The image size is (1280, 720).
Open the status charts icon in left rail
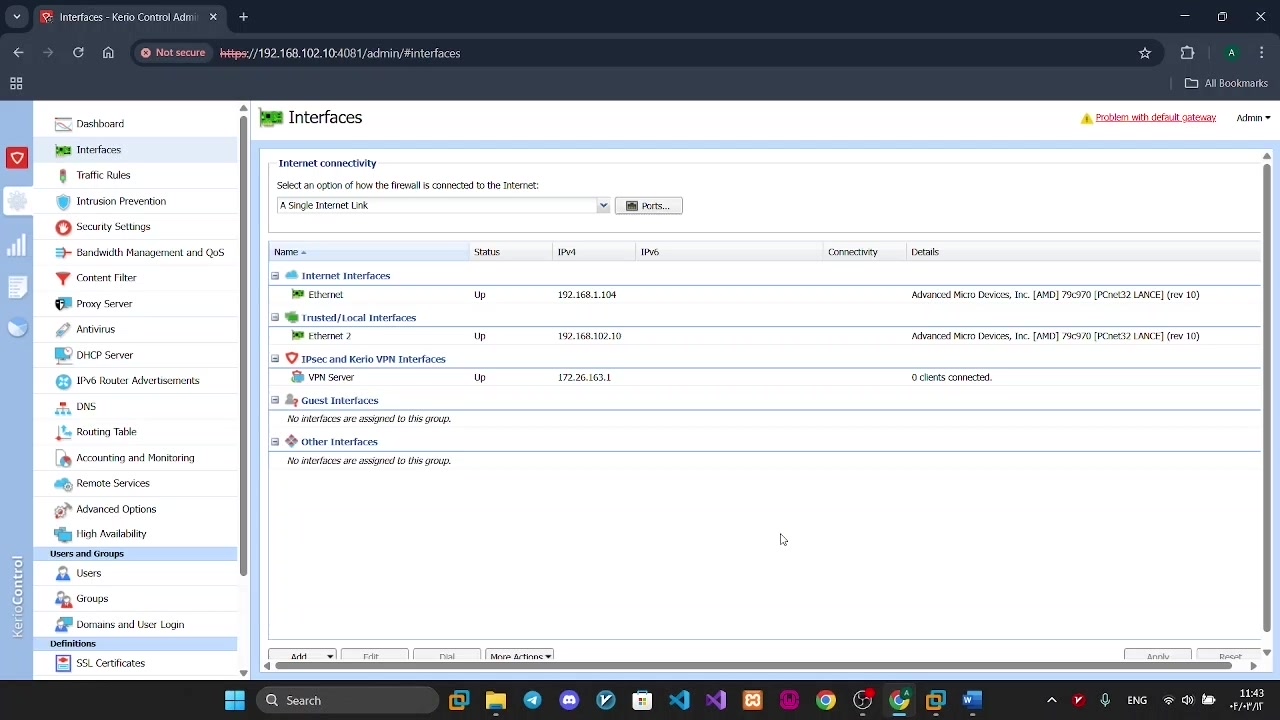point(17,245)
